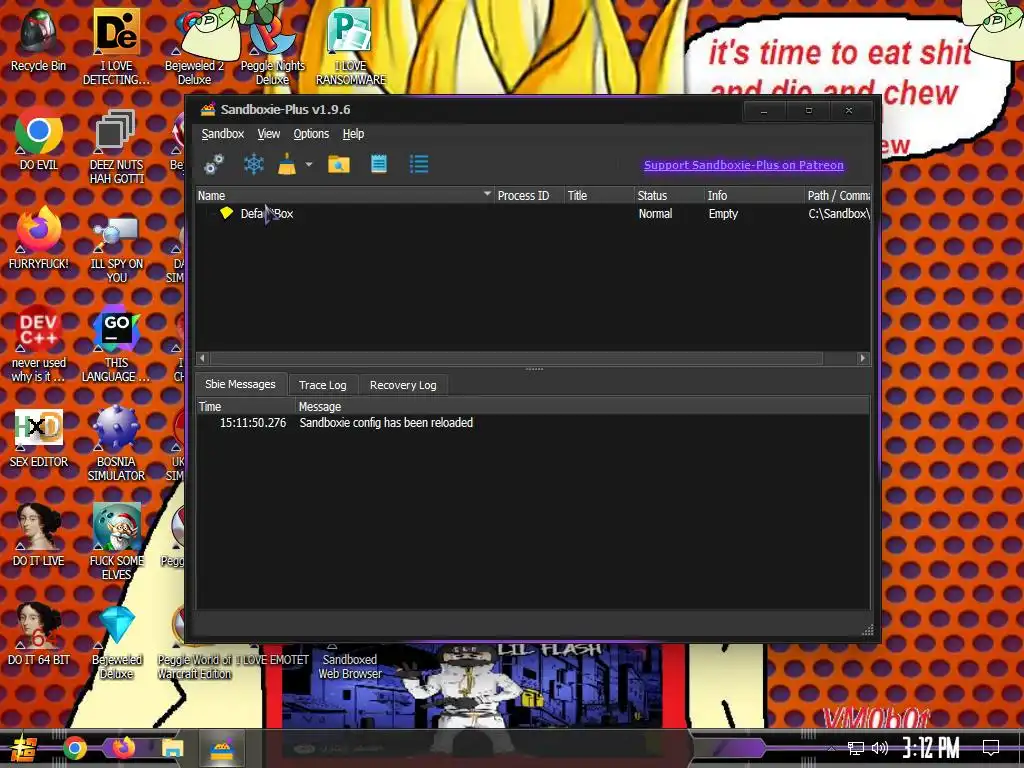Select the HxD editor desktop shortcut

point(39,438)
